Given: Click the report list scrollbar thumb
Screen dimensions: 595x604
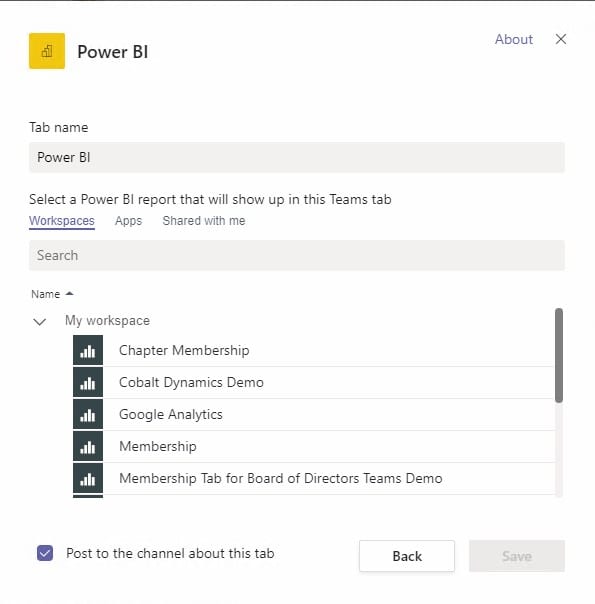Looking at the screenshot, I should click(559, 355).
